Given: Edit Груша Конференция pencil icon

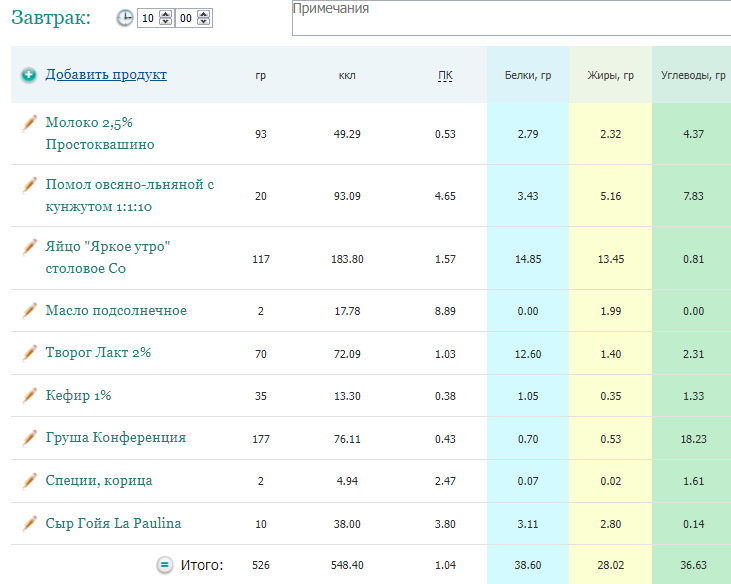Looking at the screenshot, I should 29,438.
